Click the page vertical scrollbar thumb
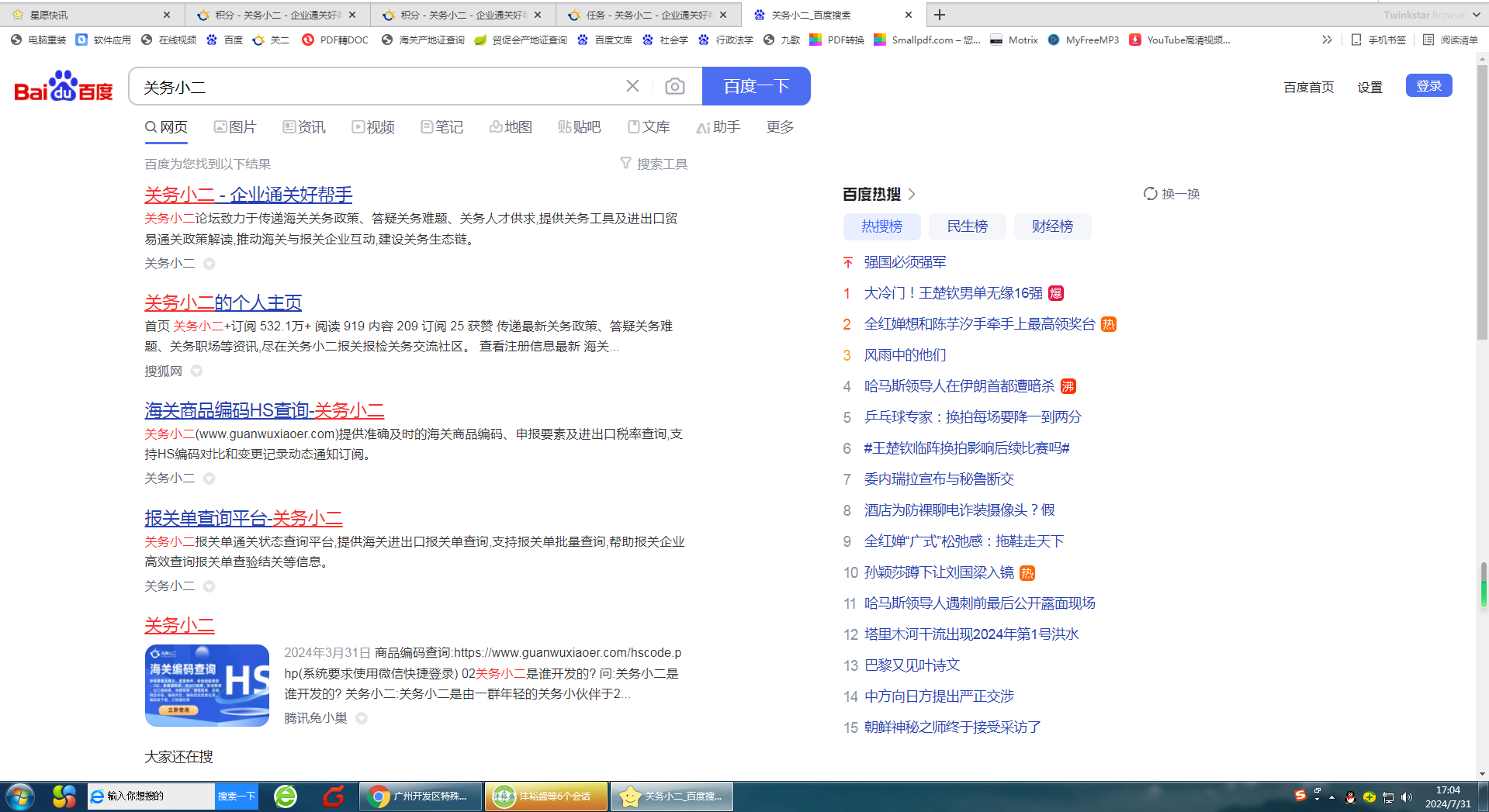Image resolution: width=1489 pixels, height=812 pixels. [x=1482, y=203]
